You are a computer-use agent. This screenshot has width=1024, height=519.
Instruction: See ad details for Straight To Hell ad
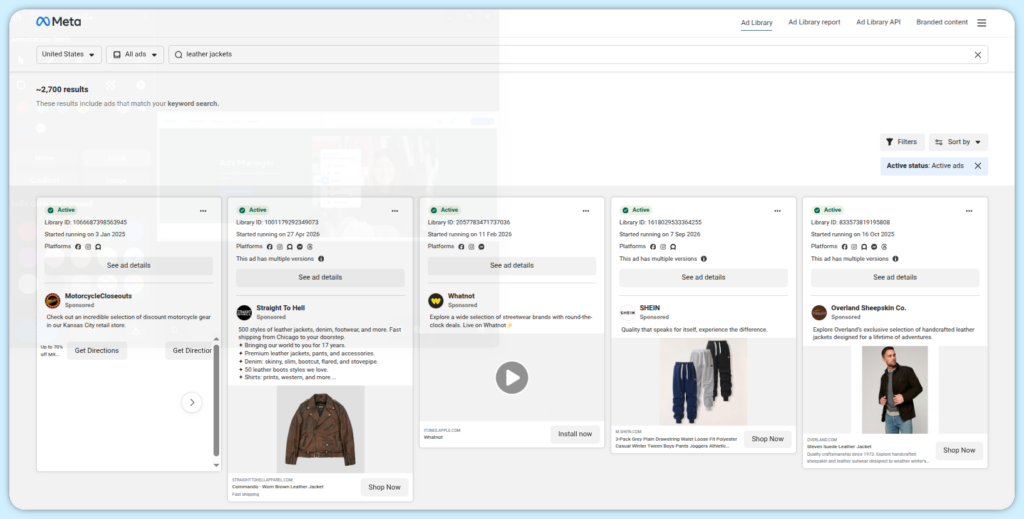[x=320, y=277]
